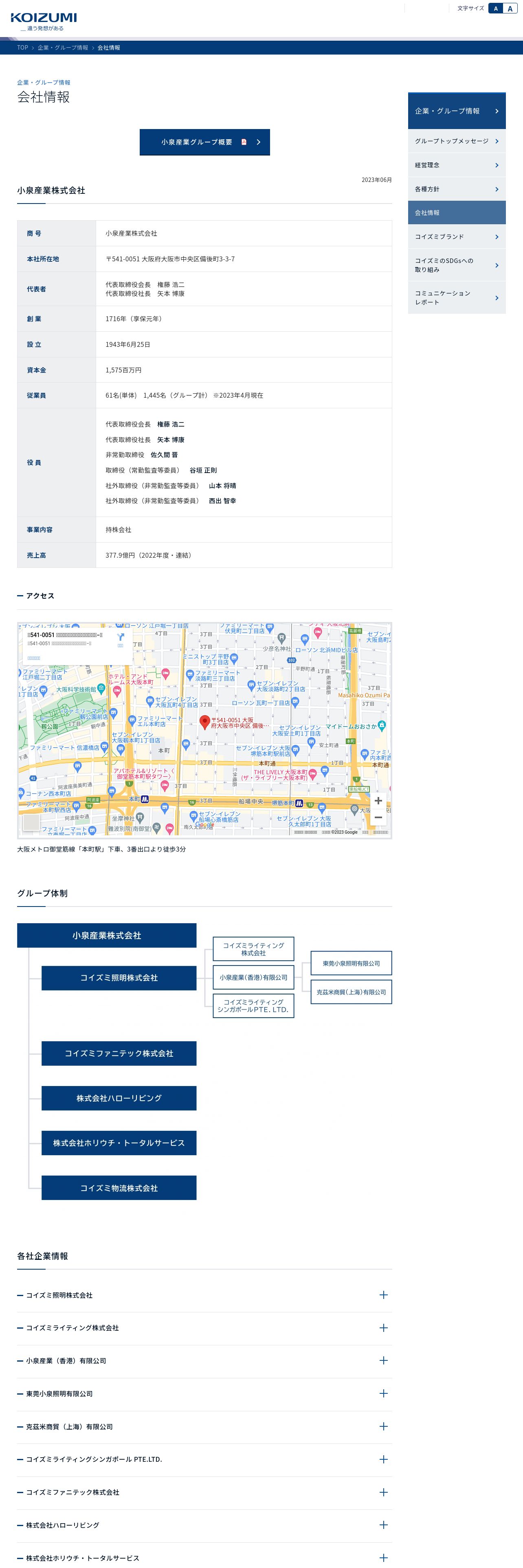Open 企業・グループ情報 breadcrumb link
Image resolution: width=523 pixels, height=1568 pixels.
click(63, 48)
